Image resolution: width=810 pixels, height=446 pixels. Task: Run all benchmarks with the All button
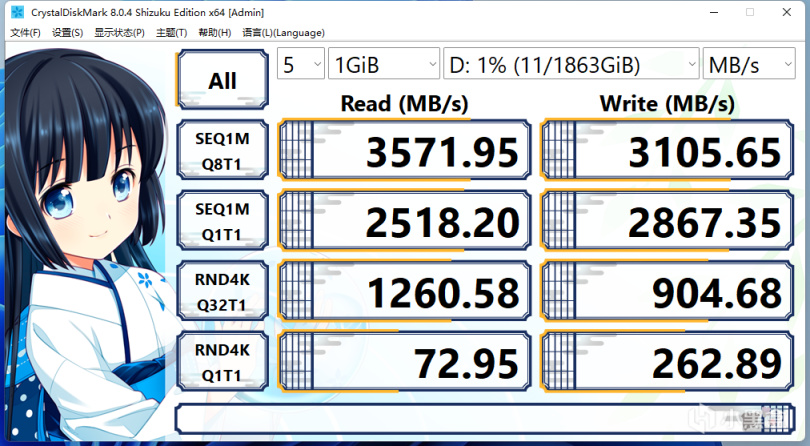pos(223,80)
